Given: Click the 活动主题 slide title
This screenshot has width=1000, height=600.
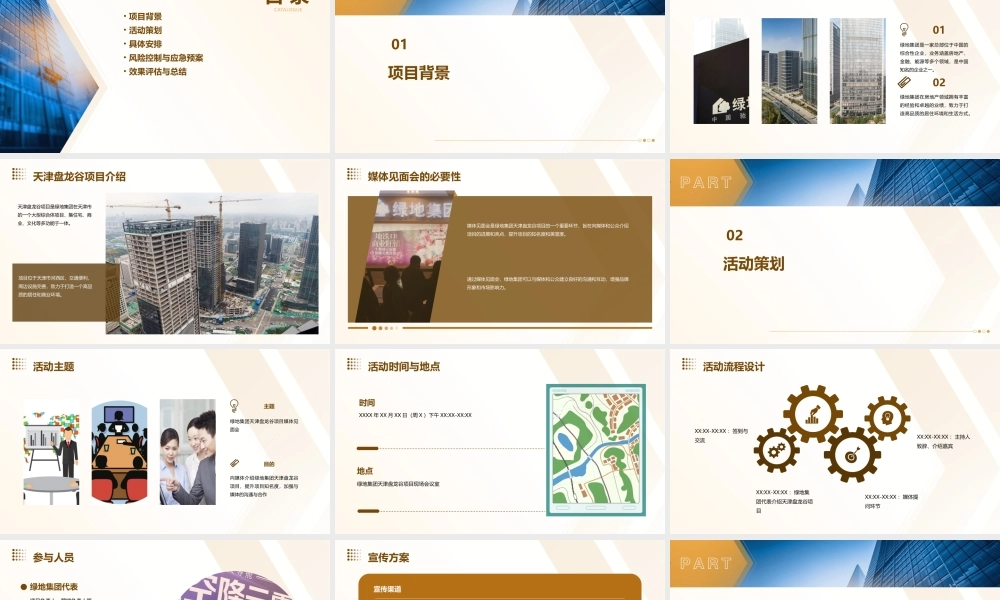Looking at the screenshot, I should [x=54, y=367].
